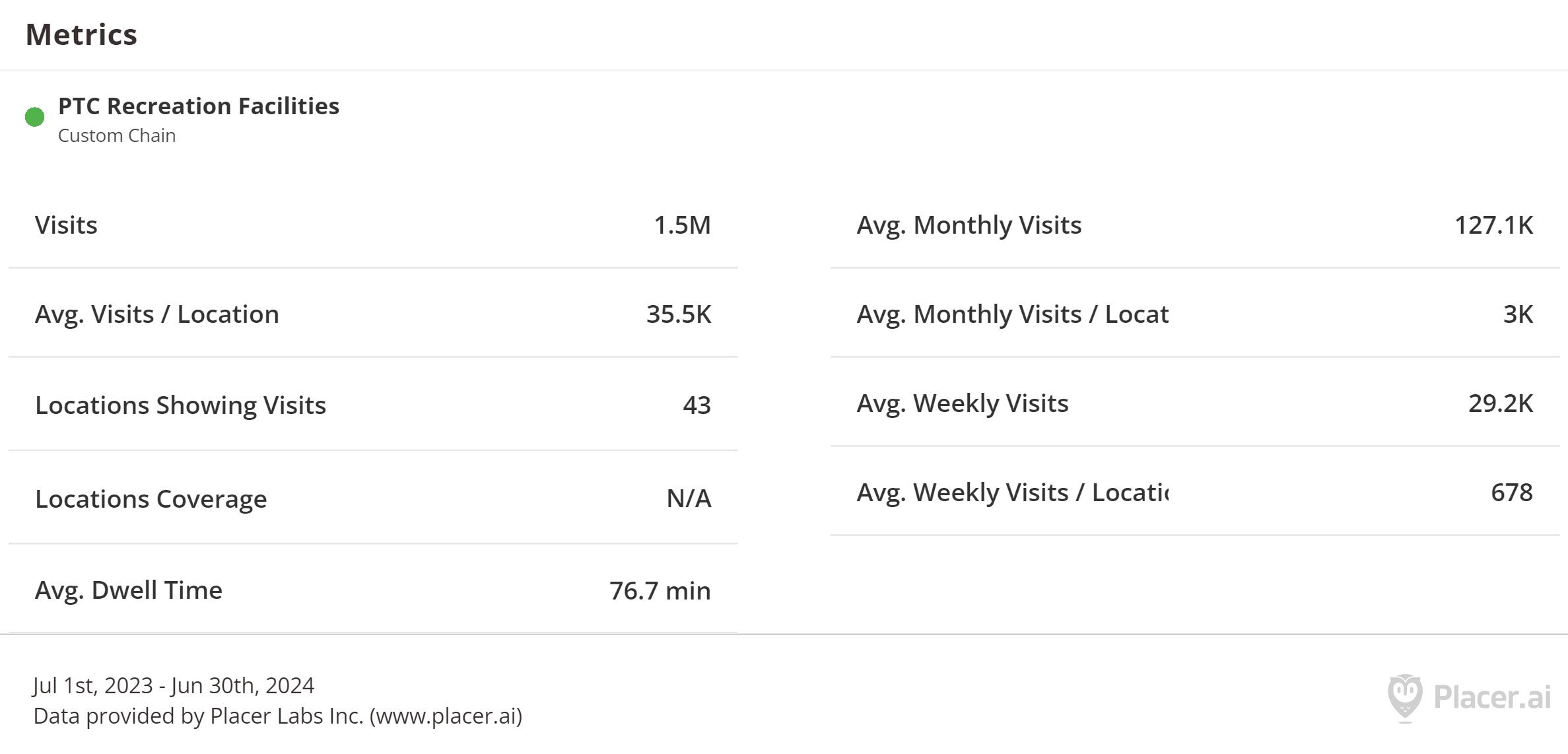Click the Locations Coverage N/A value
Viewport: 1568px width, 754px height.
point(689,498)
